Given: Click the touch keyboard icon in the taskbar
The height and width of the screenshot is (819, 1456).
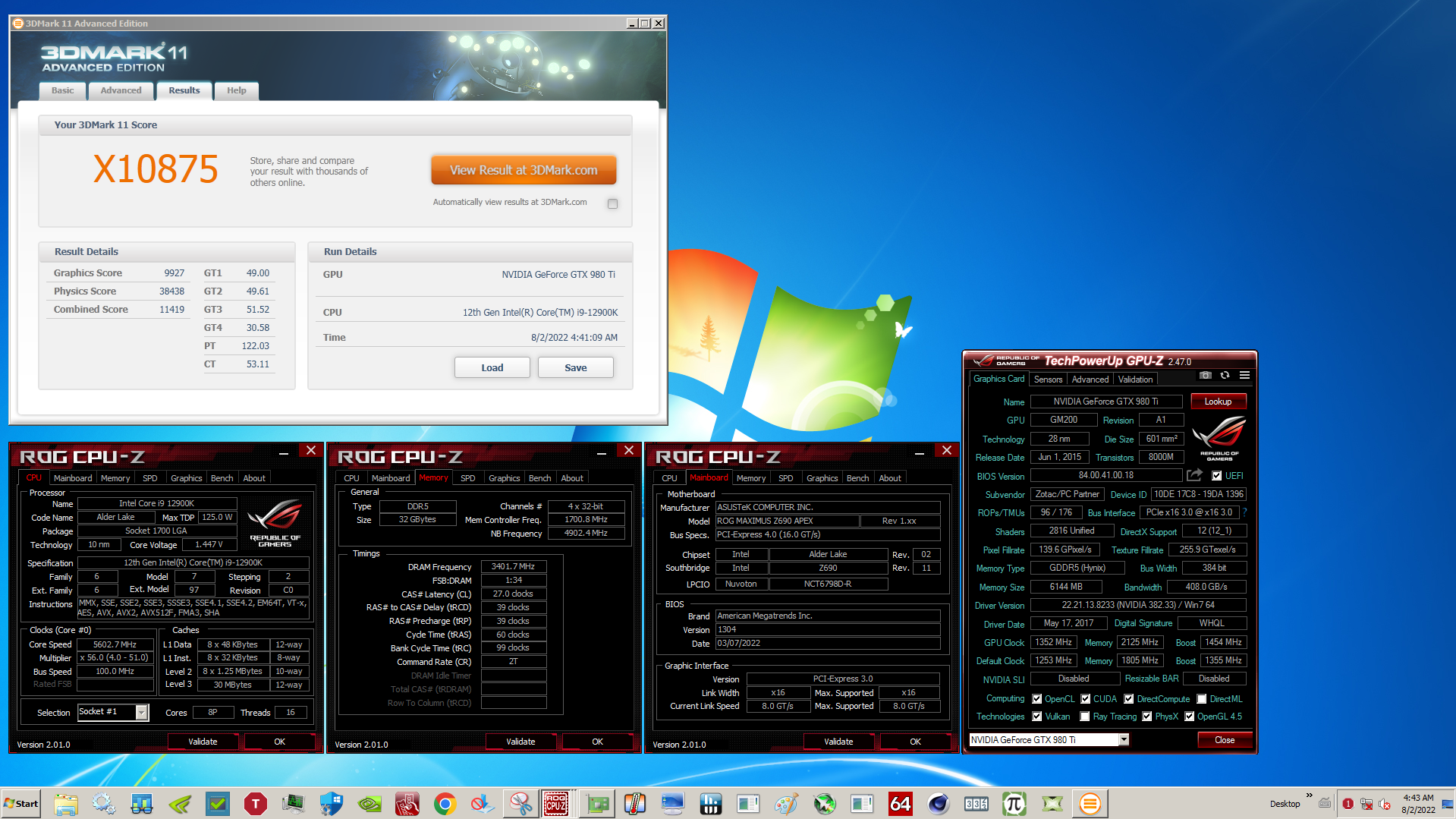Looking at the screenshot, I should point(1325,804).
